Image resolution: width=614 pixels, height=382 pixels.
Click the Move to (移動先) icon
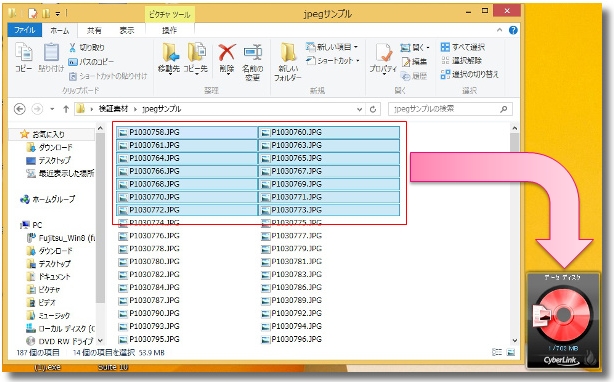point(169,58)
